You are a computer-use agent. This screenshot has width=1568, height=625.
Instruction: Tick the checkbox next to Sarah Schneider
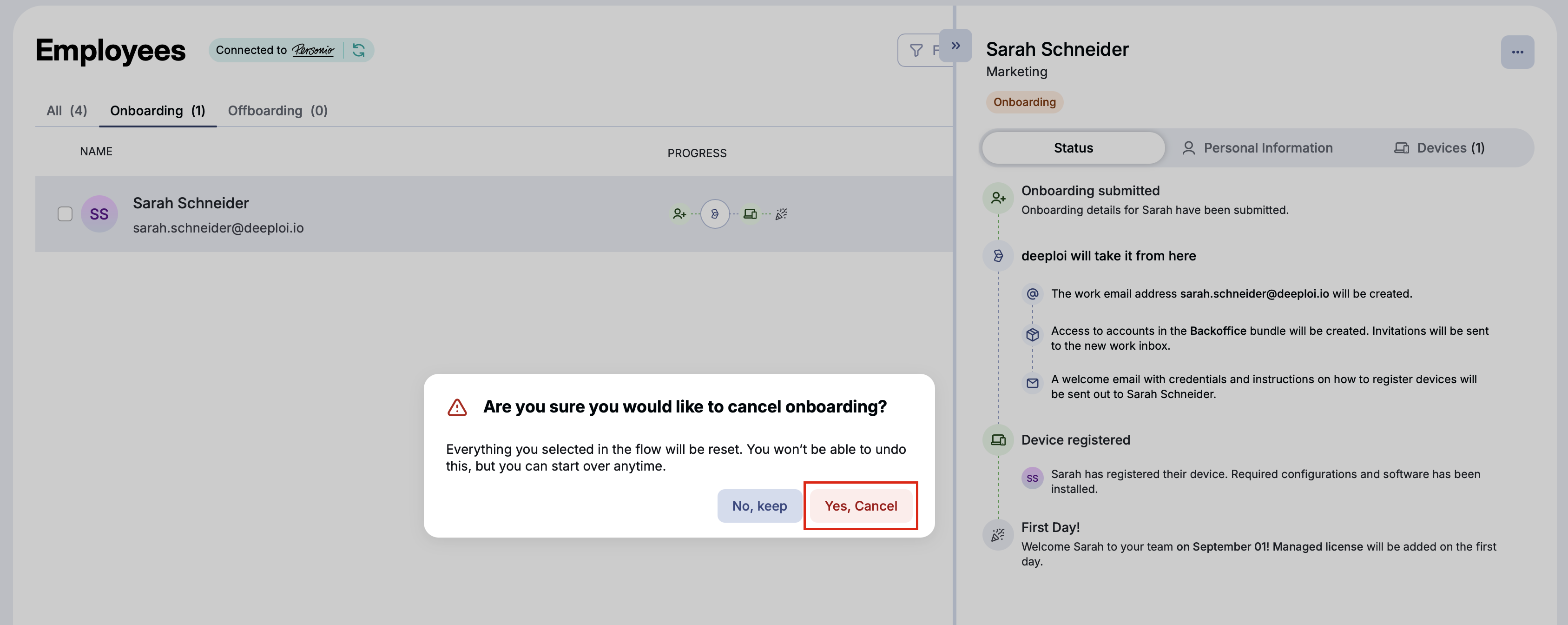point(65,214)
